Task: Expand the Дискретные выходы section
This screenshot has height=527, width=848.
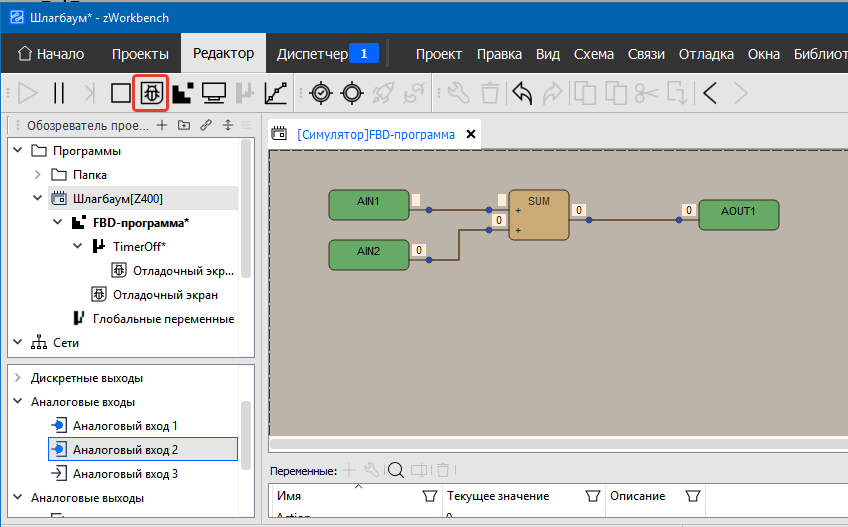Action: click(18, 378)
